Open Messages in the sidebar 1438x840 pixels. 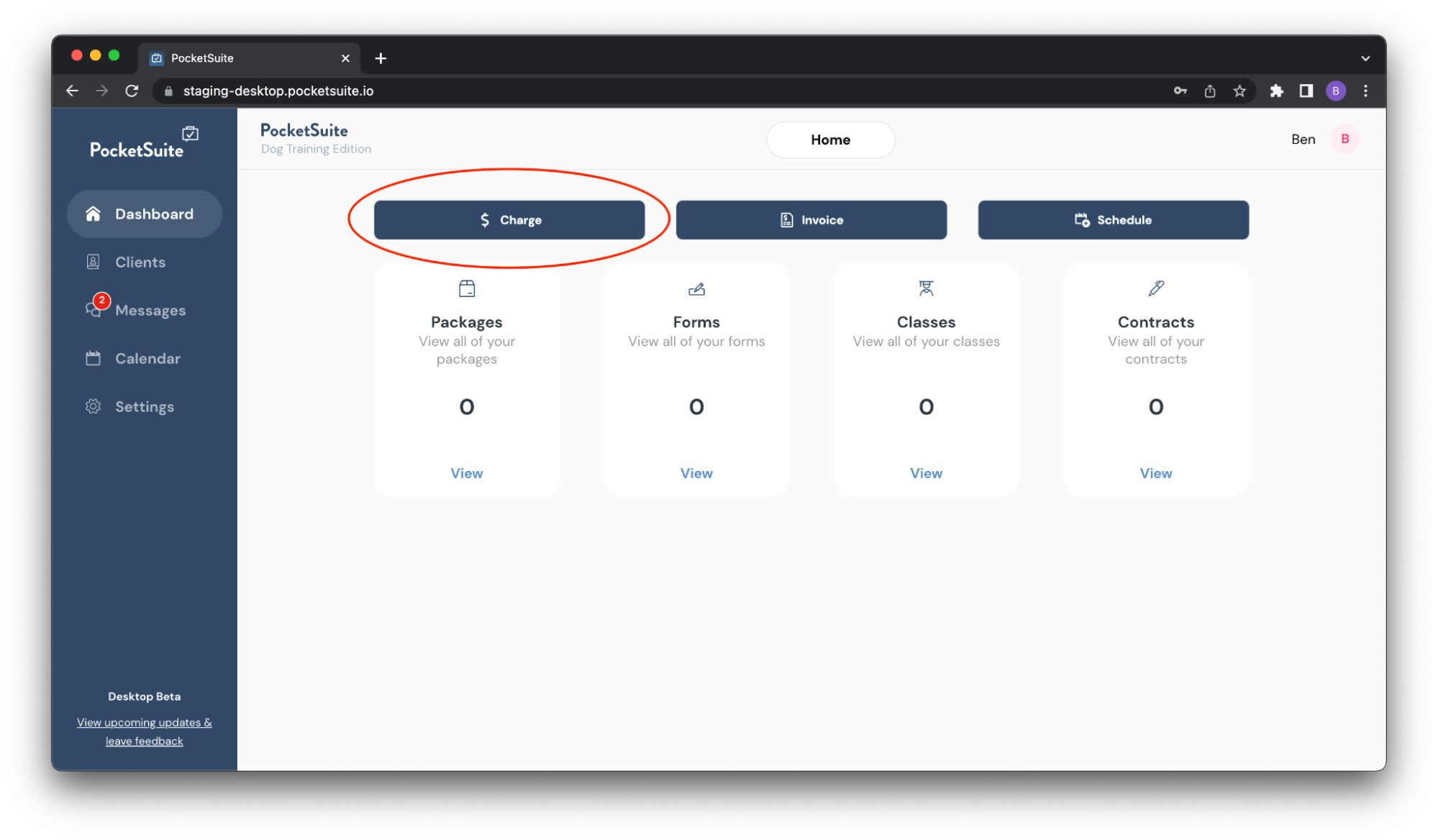coord(150,310)
